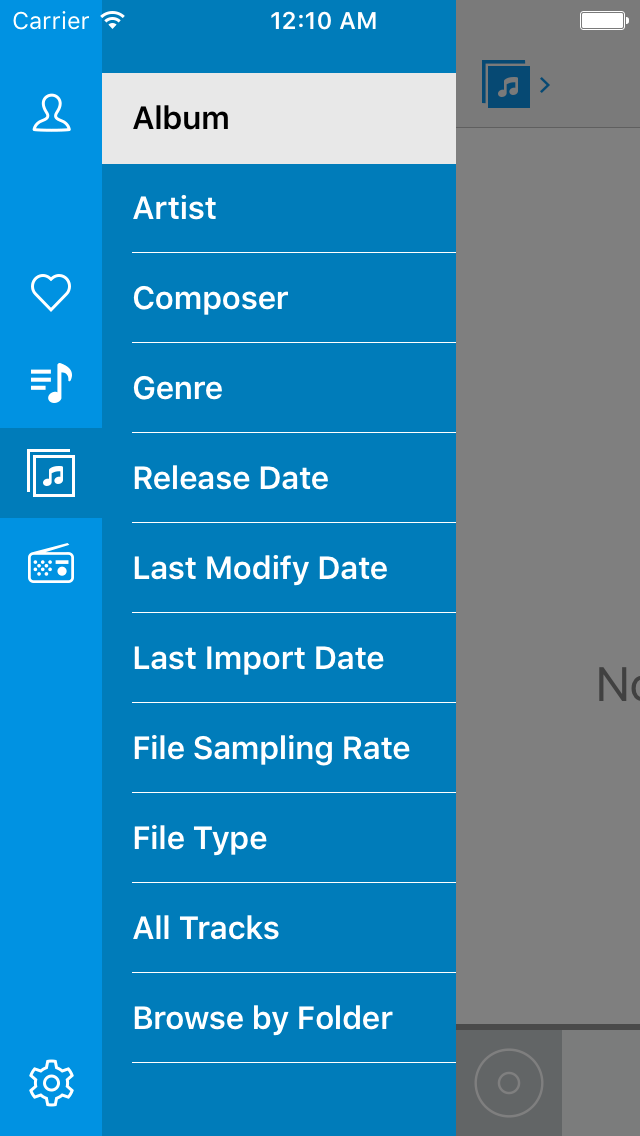Tap the disc icon in mini player
Screen dimensions: 640x1136
pyautogui.click(x=509, y=1083)
